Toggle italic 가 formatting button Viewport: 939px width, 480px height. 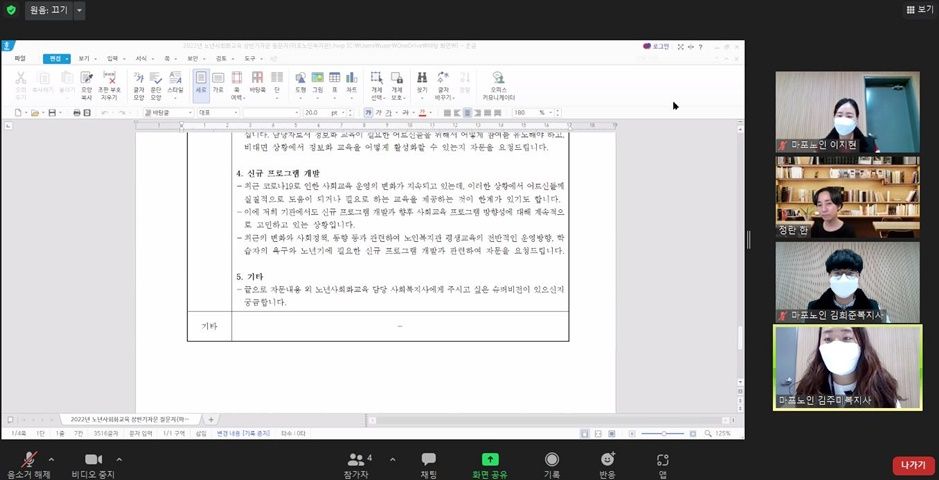tap(378, 113)
